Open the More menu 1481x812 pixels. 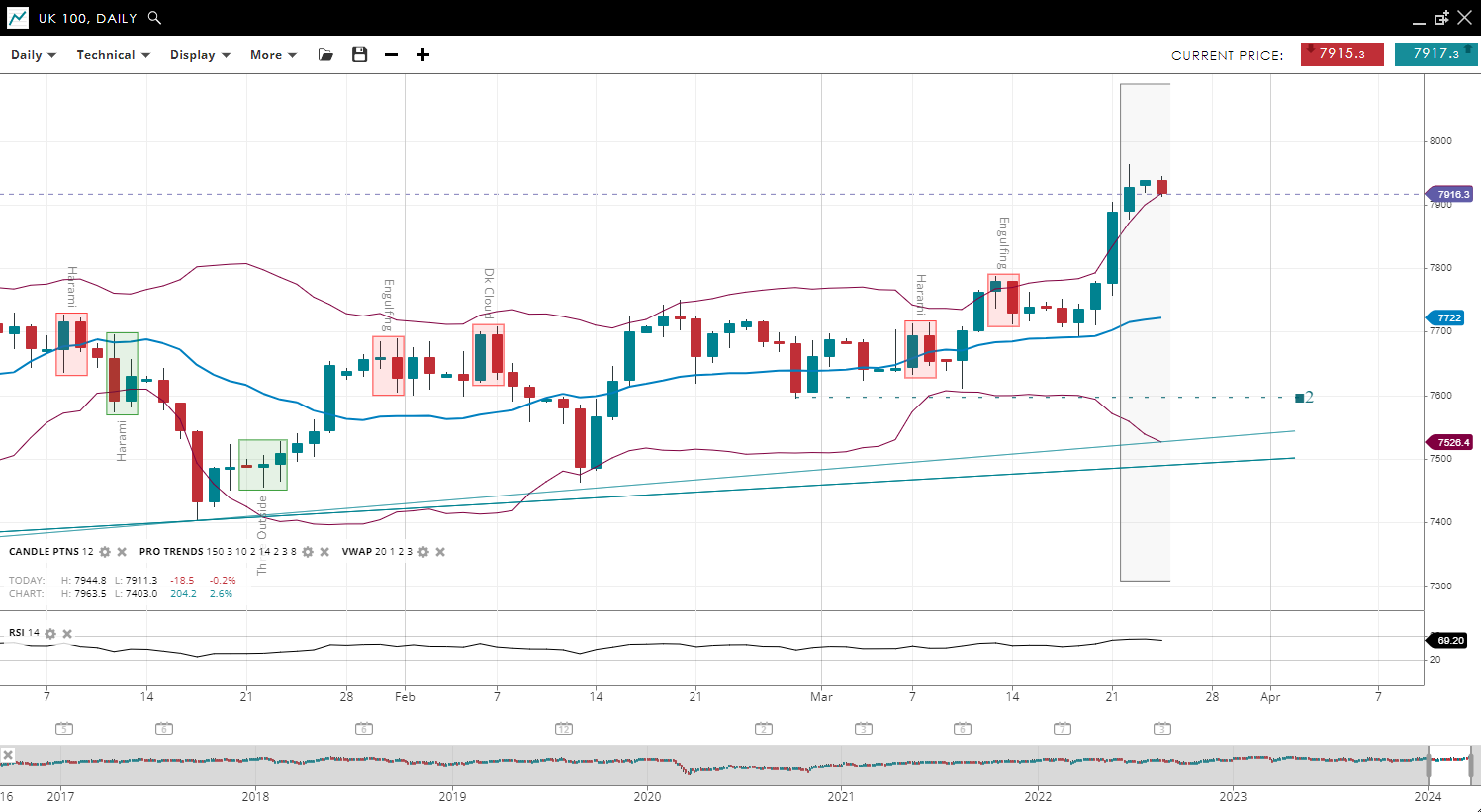tap(273, 55)
